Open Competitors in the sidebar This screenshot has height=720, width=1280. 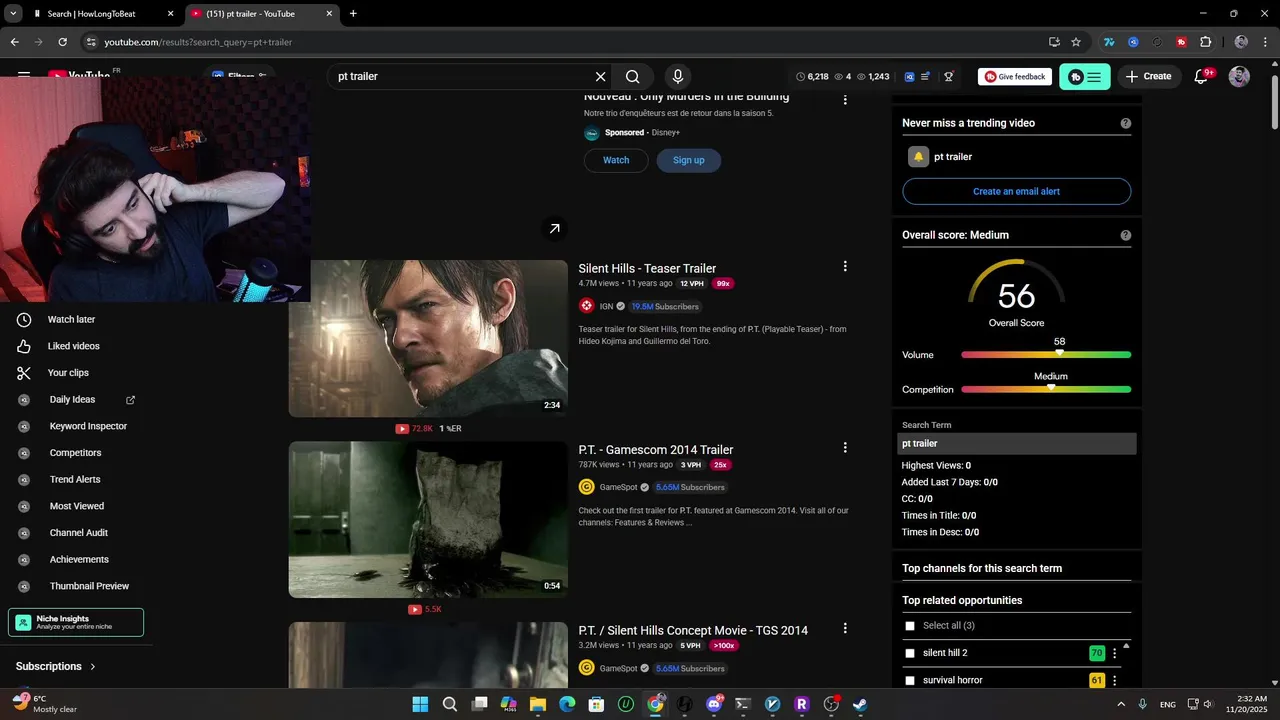click(76, 453)
